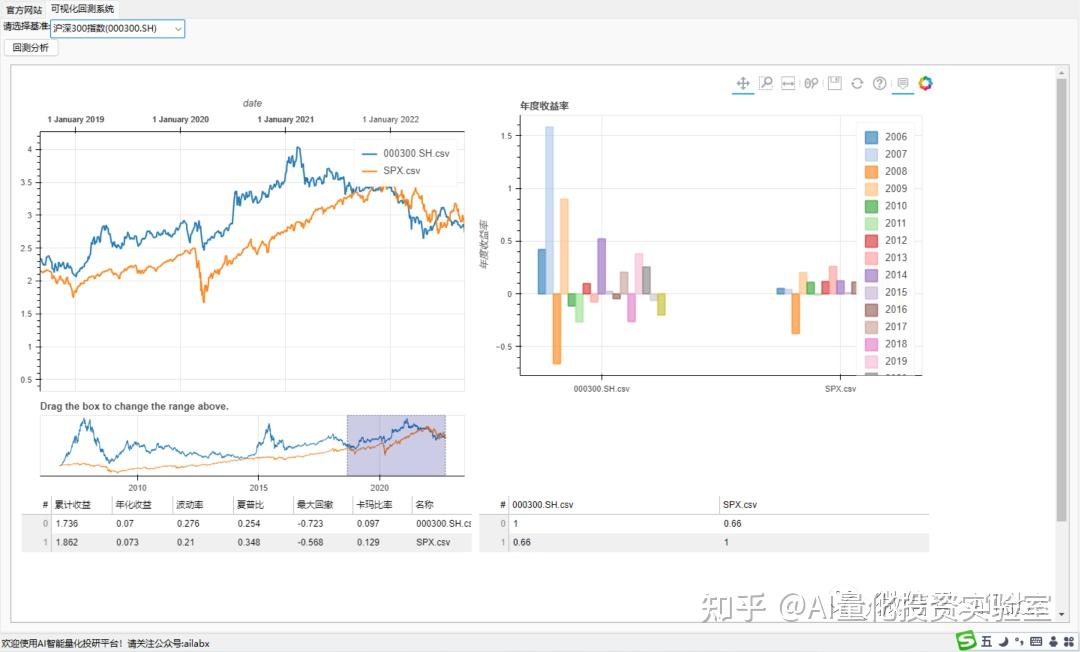Click the Sogou input method icon in taskbar
Screen dimensions: 1080x652
click(x=965, y=641)
